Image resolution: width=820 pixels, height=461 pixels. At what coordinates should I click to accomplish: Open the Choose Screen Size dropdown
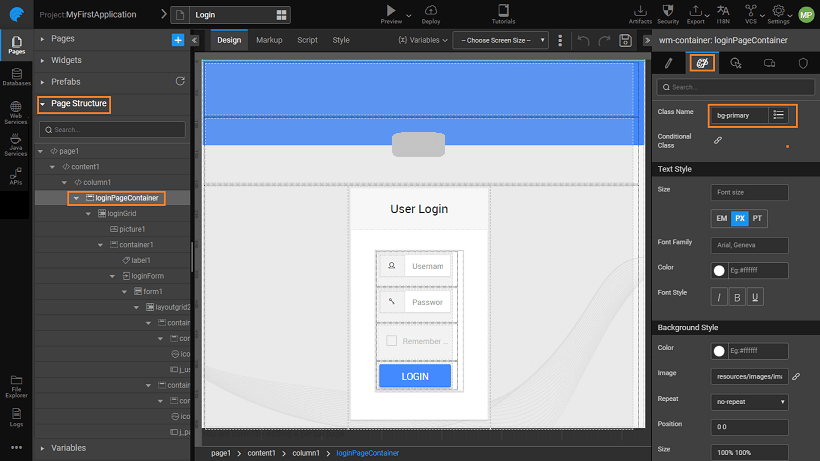[x=500, y=40]
